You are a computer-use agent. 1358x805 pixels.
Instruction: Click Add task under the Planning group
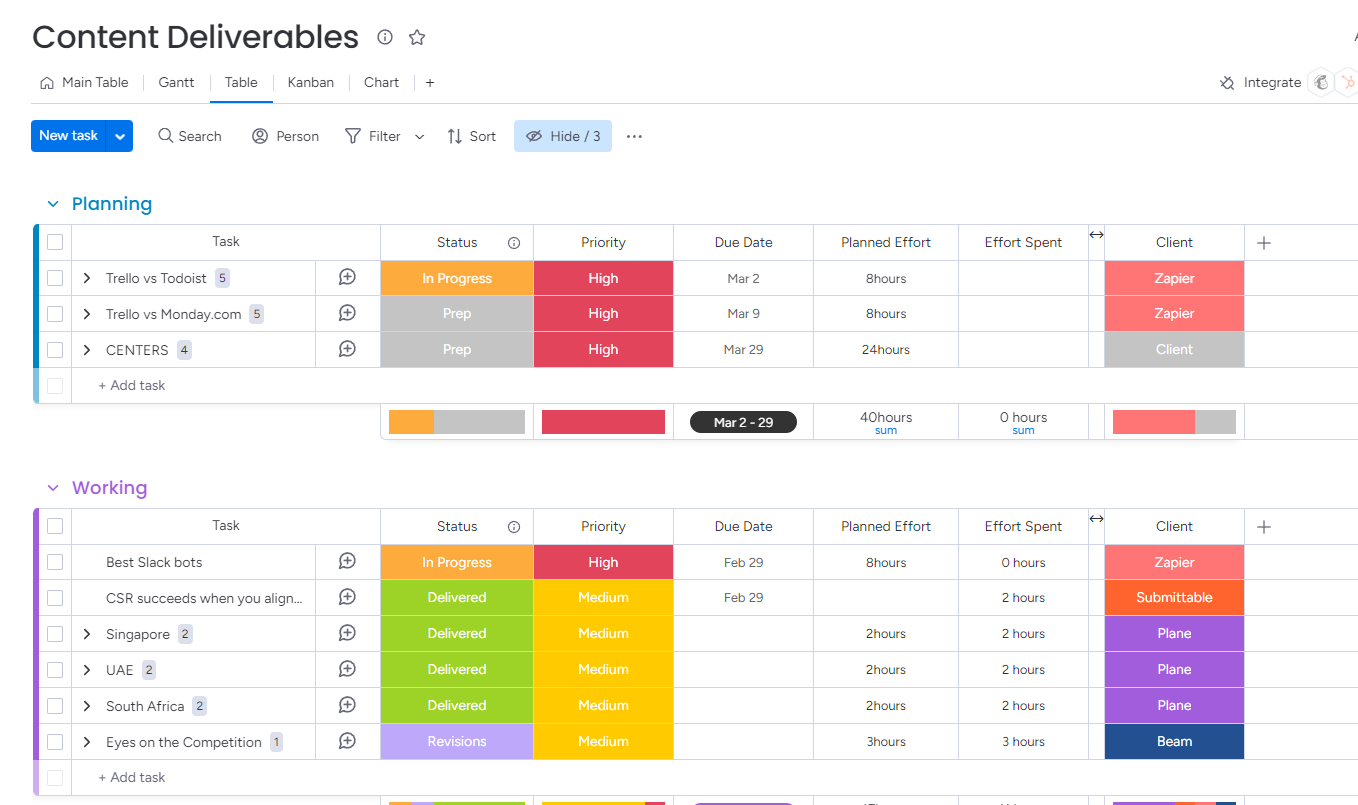[x=131, y=385]
